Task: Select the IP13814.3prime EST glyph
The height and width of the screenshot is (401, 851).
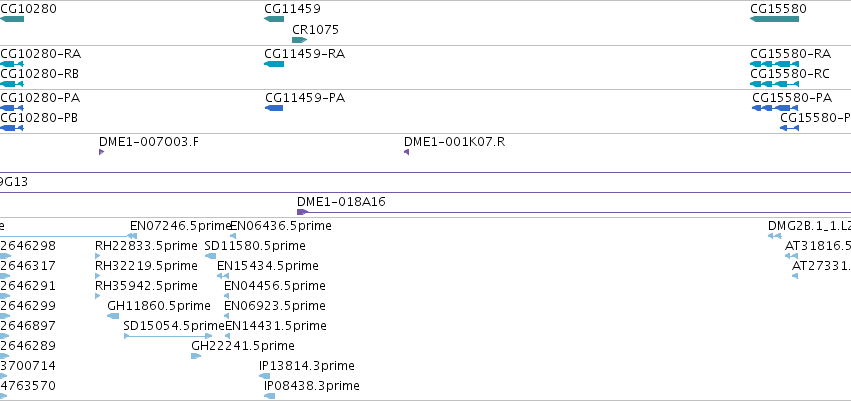Action: click(x=264, y=376)
